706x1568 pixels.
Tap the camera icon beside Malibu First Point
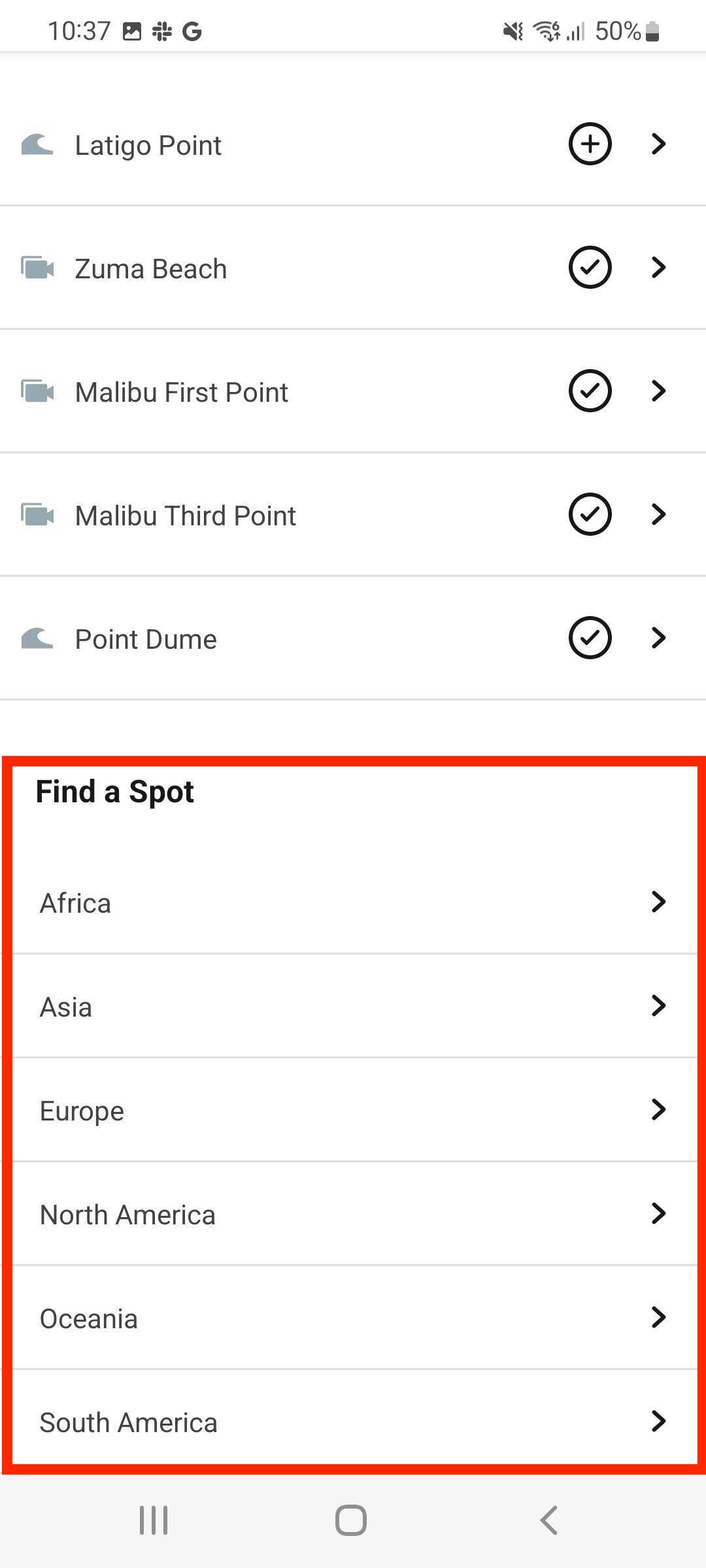point(37,391)
